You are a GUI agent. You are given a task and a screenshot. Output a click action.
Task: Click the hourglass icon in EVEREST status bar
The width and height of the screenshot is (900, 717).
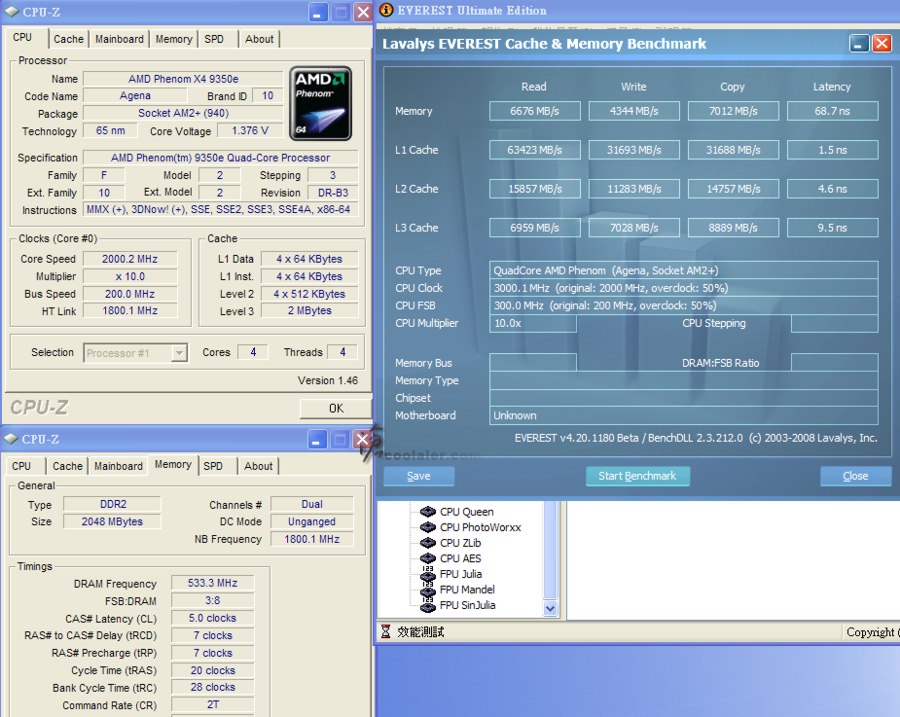click(x=386, y=631)
